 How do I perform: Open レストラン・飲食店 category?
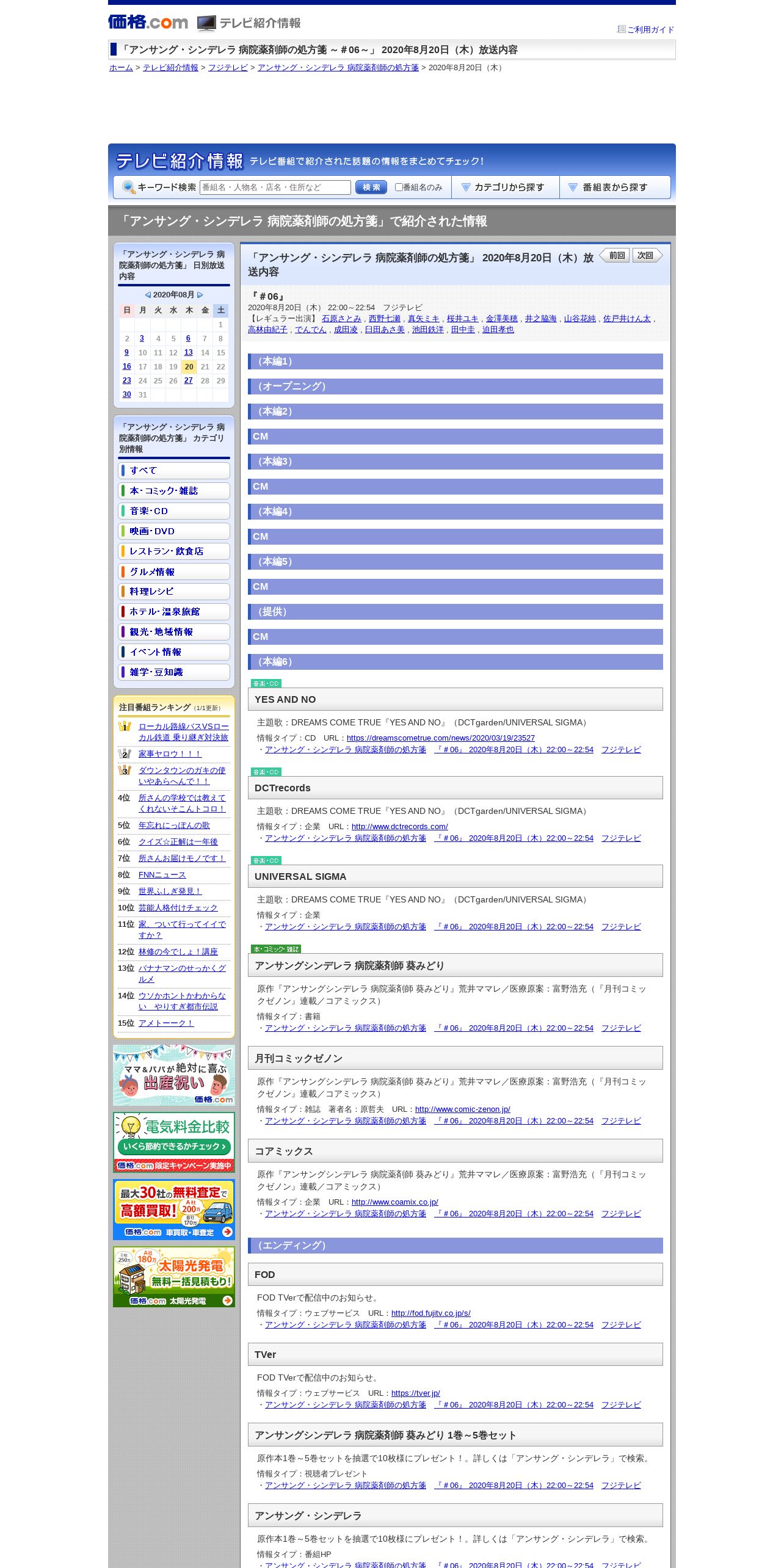[174, 551]
